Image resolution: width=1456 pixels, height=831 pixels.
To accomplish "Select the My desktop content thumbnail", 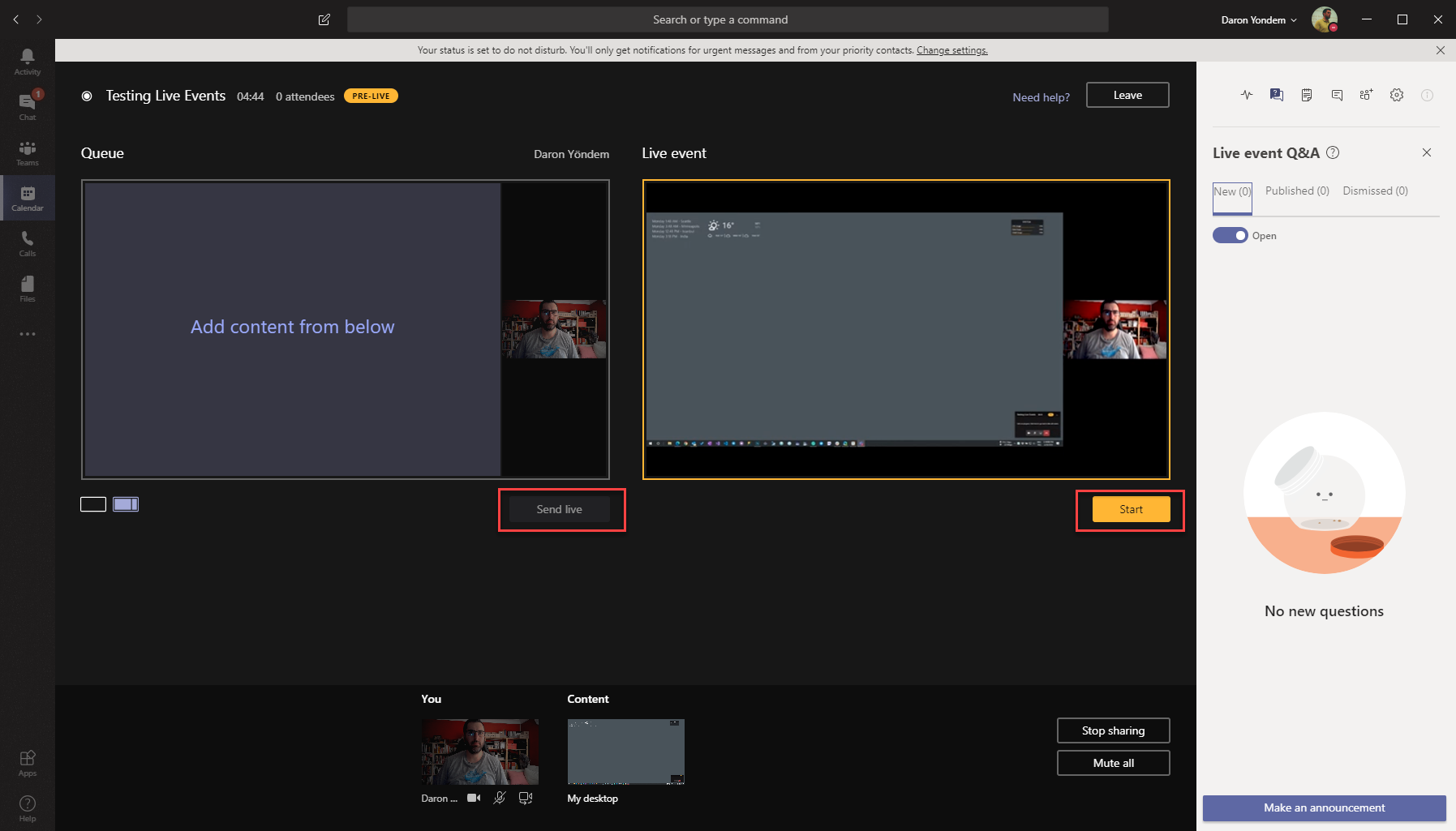I will tap(625, 752).
